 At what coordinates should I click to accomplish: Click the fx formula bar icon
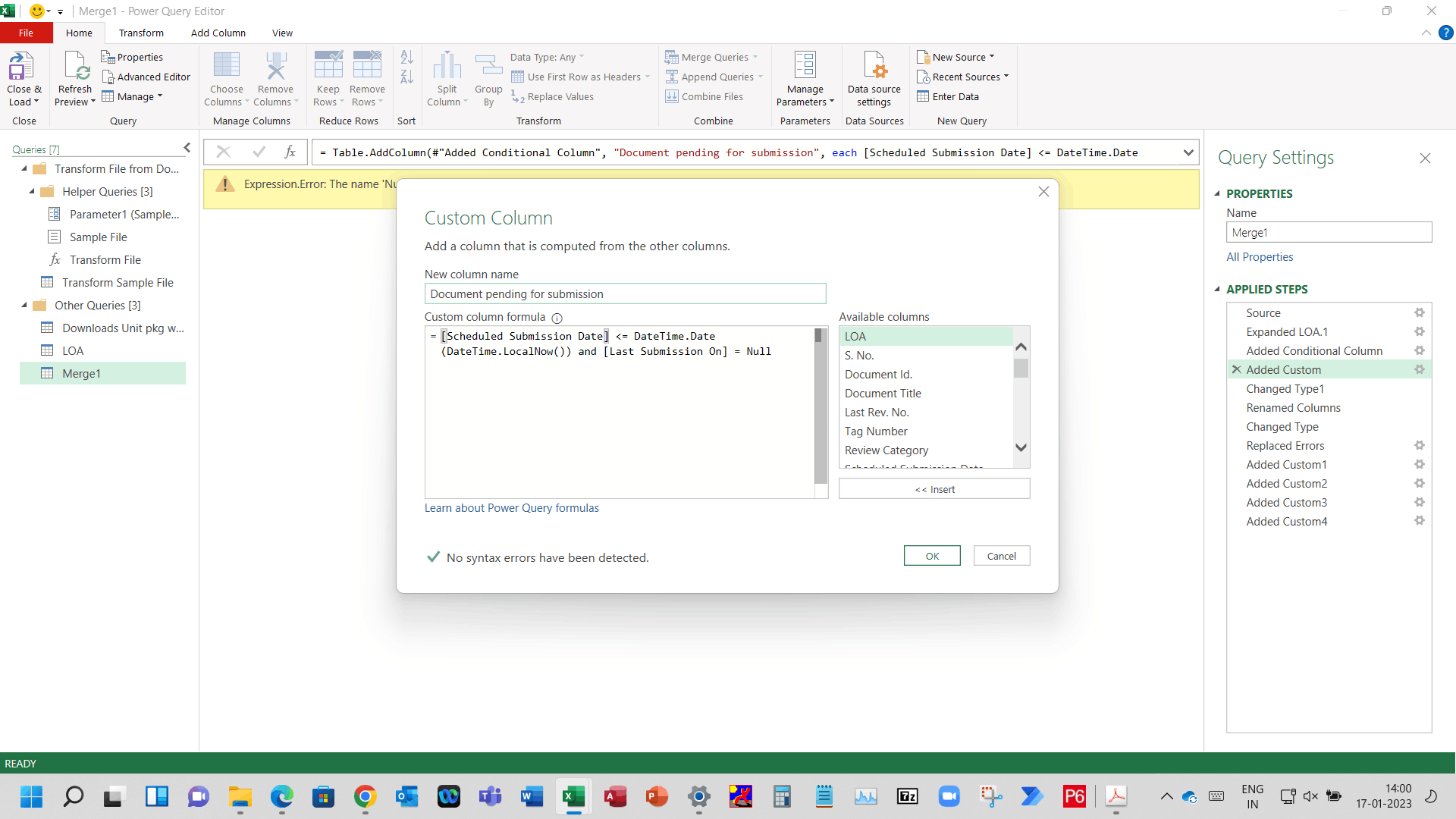290,152
